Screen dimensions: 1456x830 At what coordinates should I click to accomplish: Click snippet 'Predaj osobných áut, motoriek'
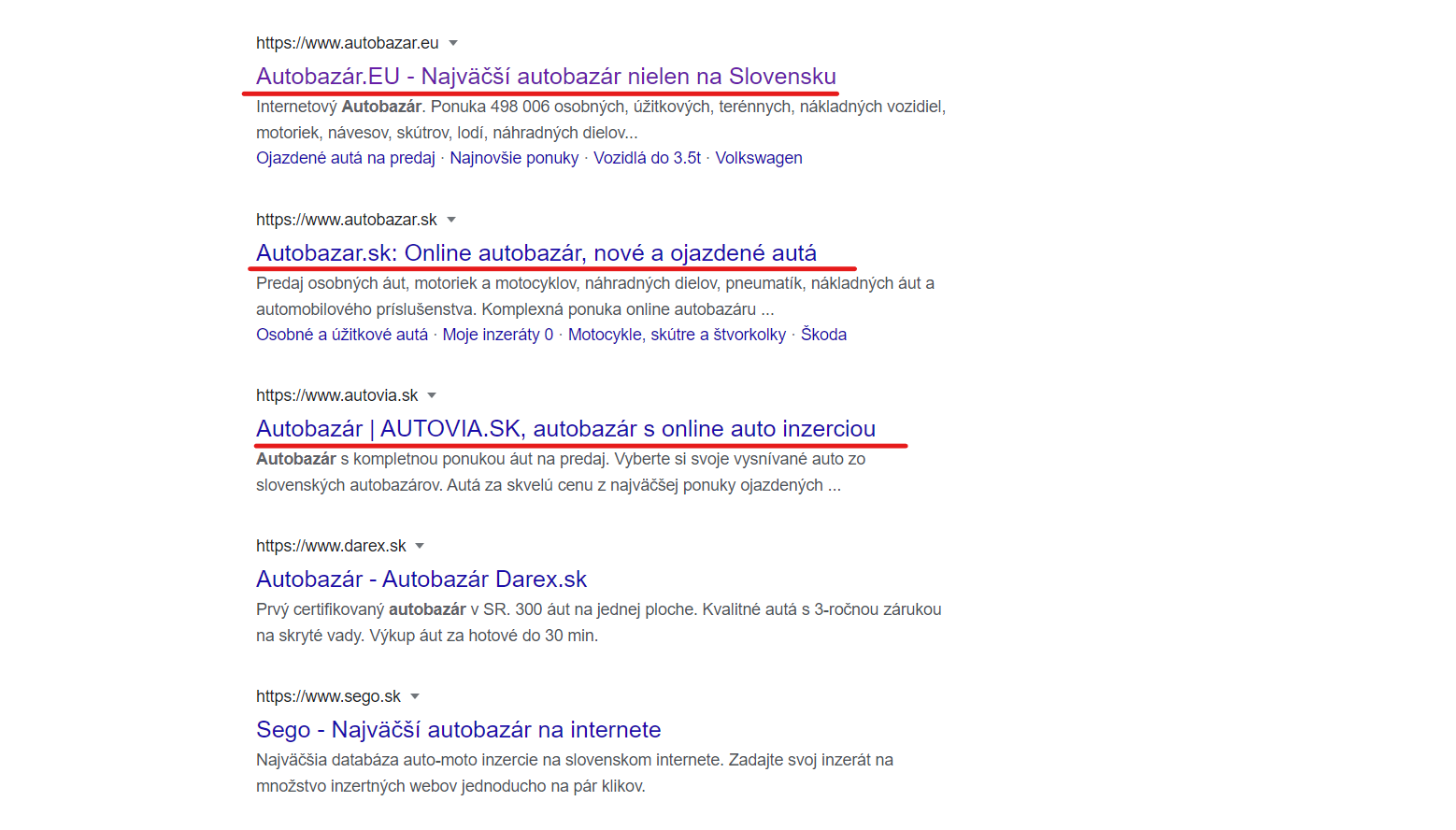point(595,296)
